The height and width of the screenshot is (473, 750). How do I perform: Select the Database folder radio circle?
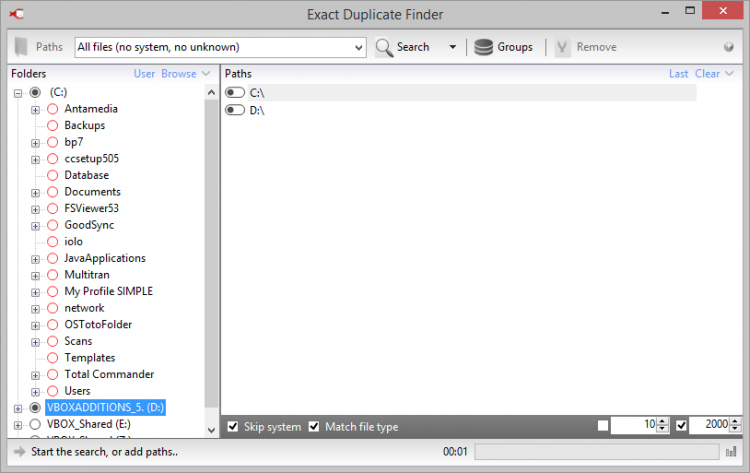point(53,175)
